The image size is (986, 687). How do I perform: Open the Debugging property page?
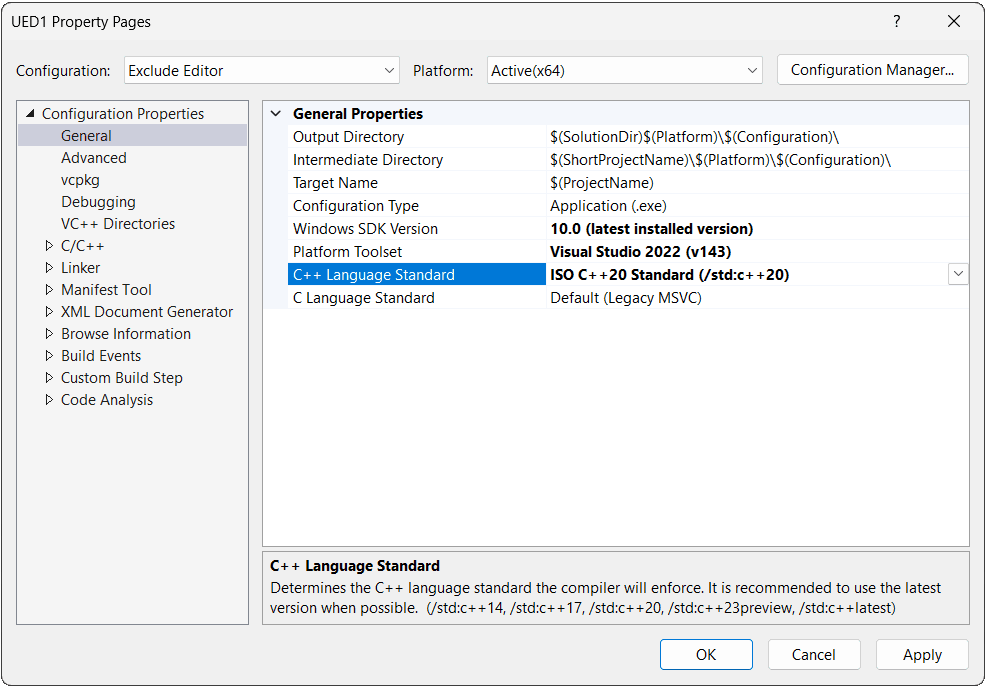pyautogui.click(x=98, y=202)
